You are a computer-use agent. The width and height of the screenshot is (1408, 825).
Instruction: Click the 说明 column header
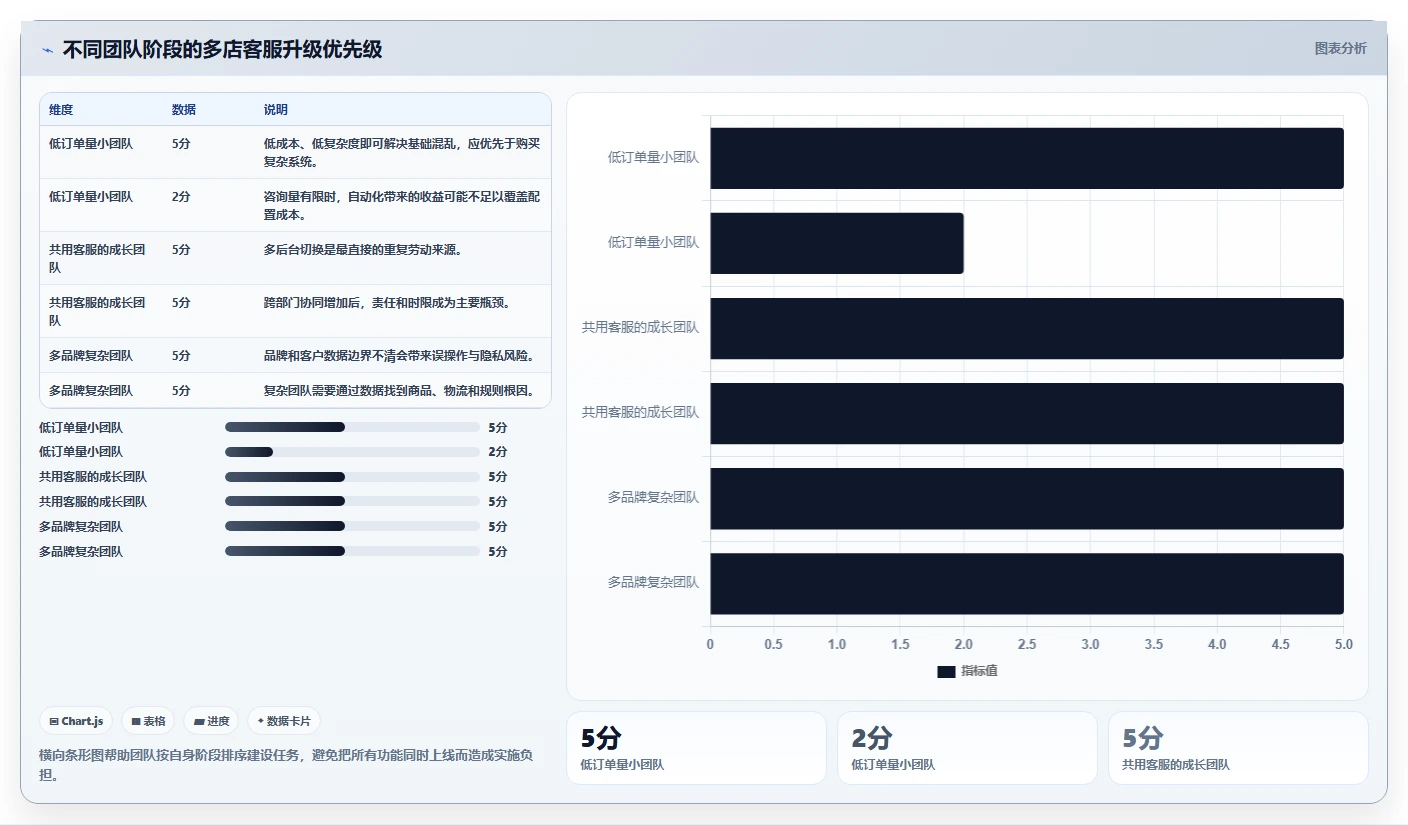point(276,109)
